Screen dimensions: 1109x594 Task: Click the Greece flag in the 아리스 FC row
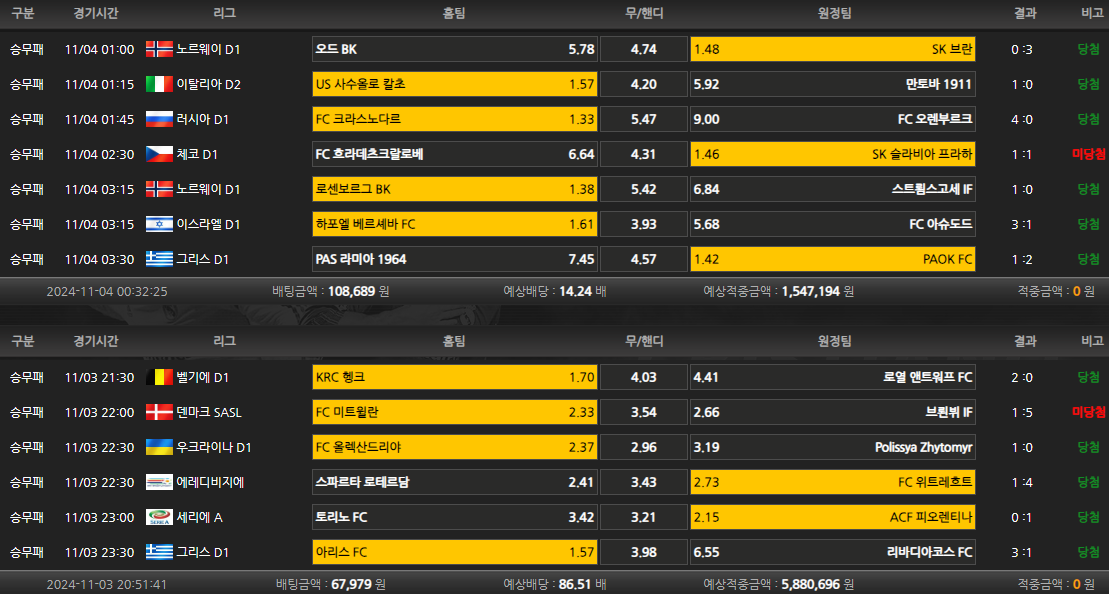pyautogui.click(x=159, y=552)
